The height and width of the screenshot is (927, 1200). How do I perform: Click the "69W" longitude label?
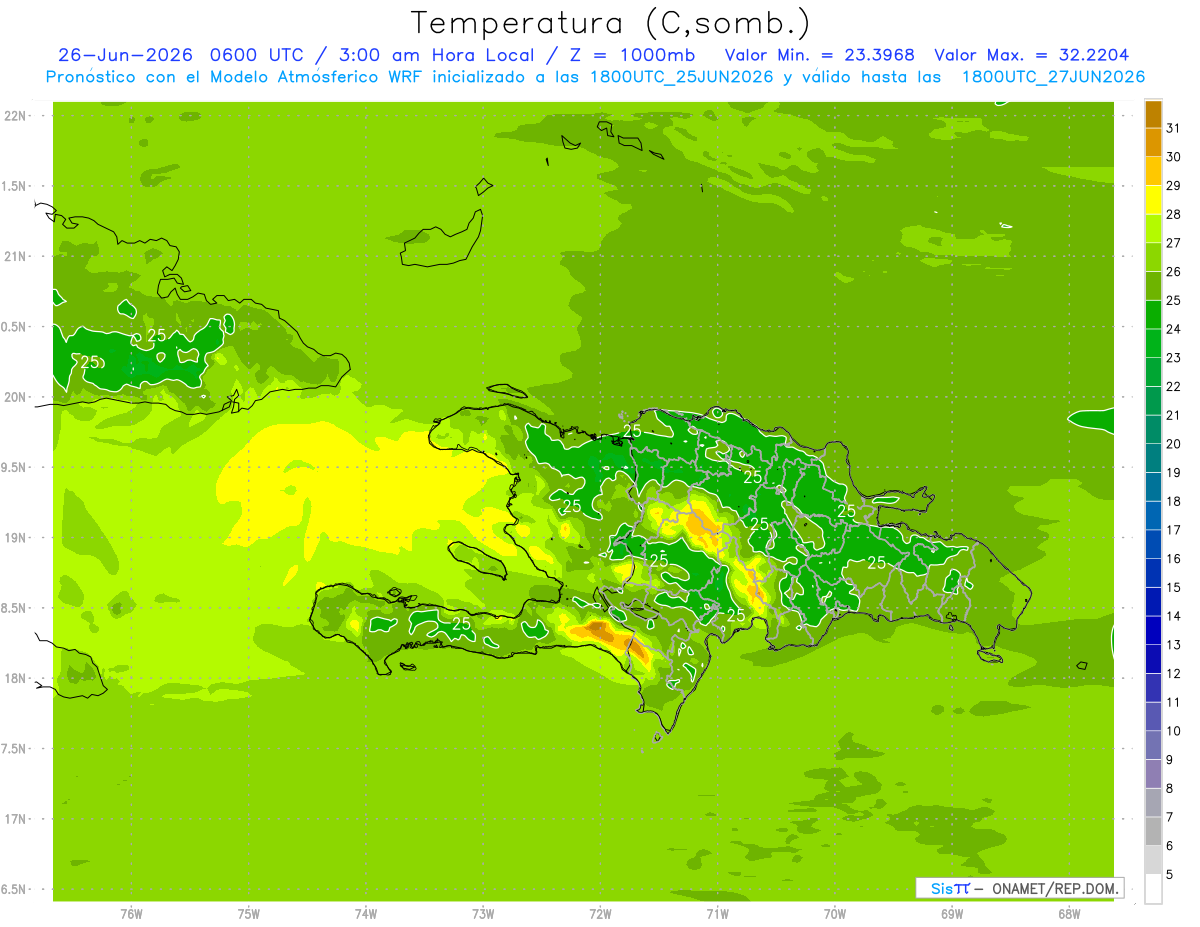click(952, 913)
